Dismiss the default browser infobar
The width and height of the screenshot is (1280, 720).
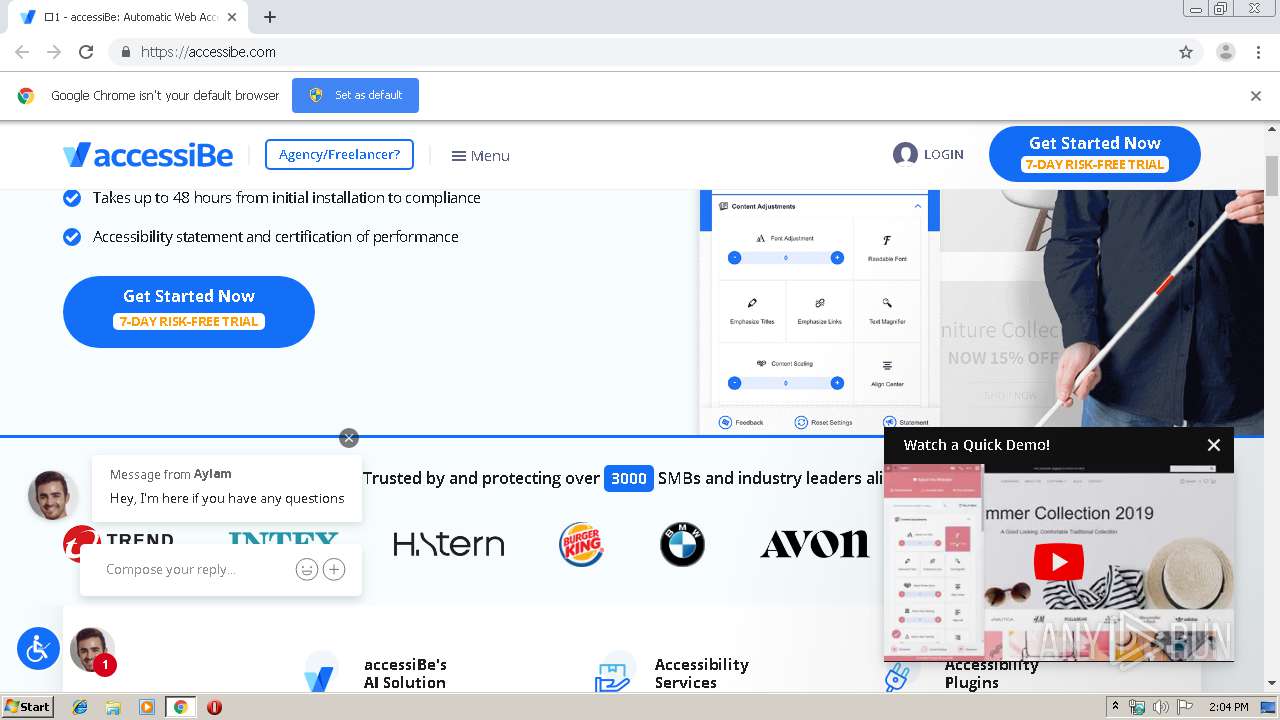(x=1255, y=96)
